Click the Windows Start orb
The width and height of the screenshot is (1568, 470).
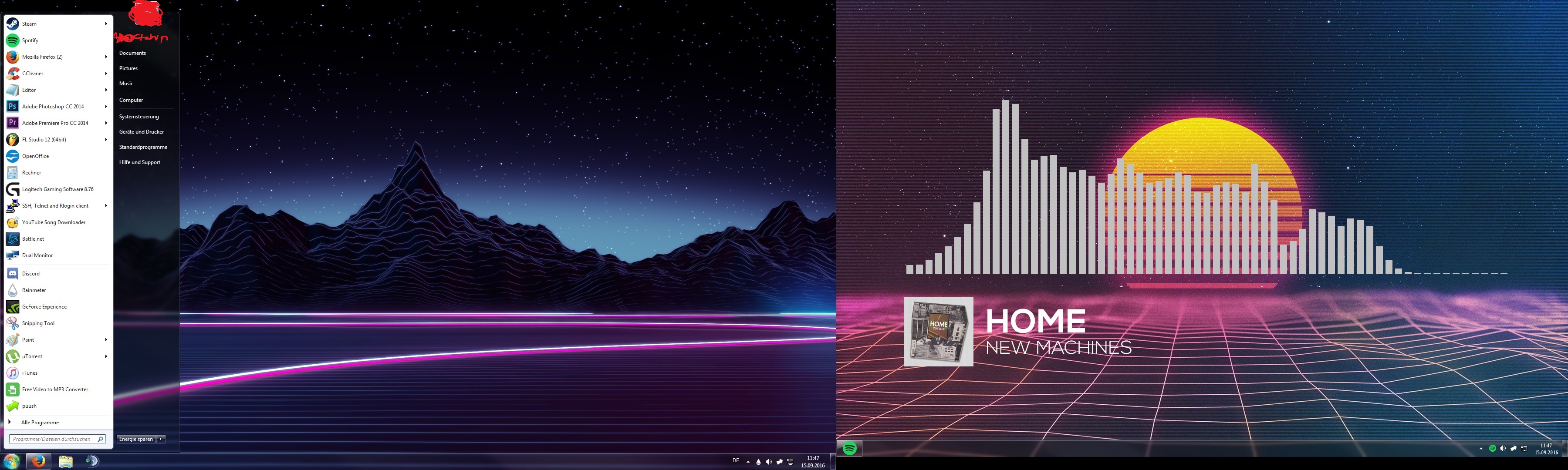[x=12, y=461]
